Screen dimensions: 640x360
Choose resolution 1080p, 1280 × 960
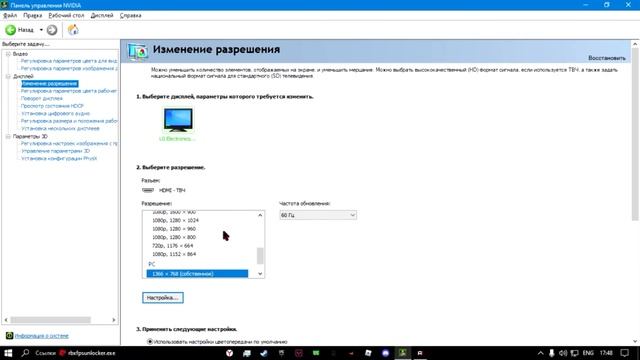pos(174,229)
